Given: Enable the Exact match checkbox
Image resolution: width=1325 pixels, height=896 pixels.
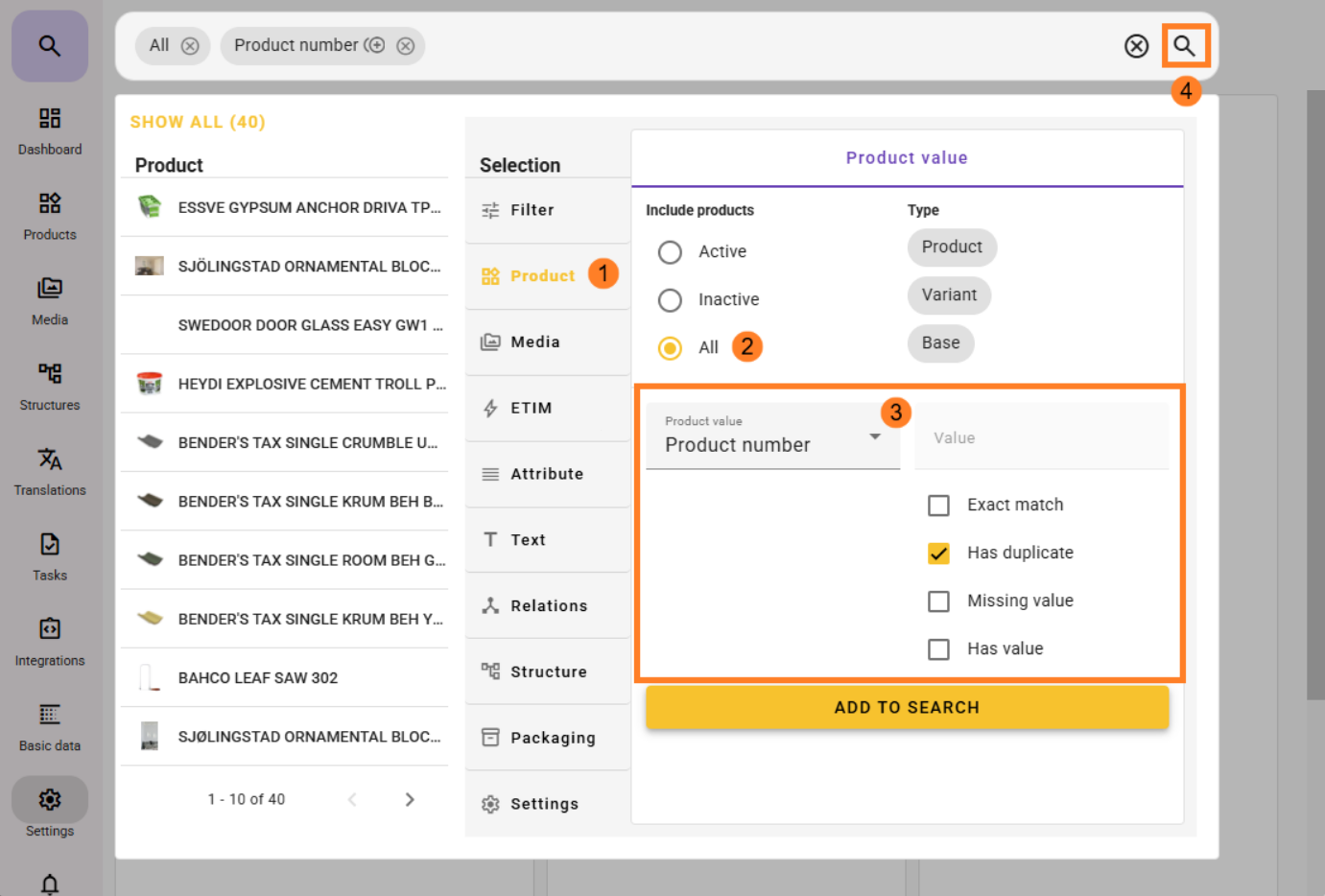Looking at the screenshot, I should pyautogui.click(x=938, y=506).
